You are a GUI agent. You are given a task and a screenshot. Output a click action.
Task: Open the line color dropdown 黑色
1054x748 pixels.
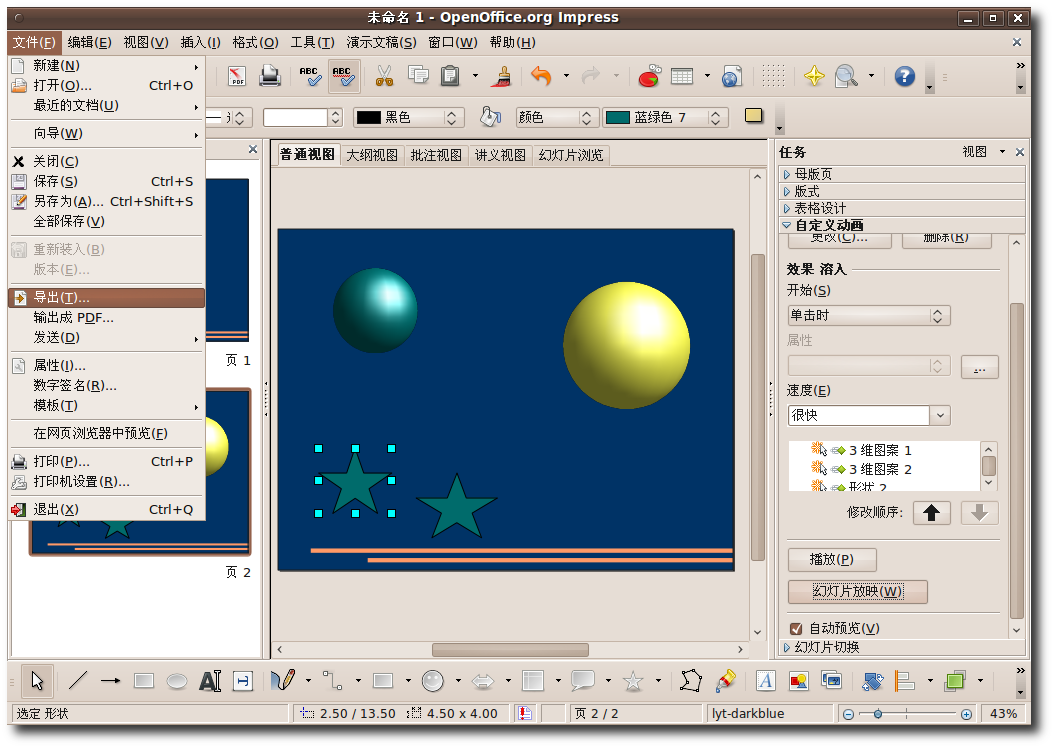coord(409,118)
